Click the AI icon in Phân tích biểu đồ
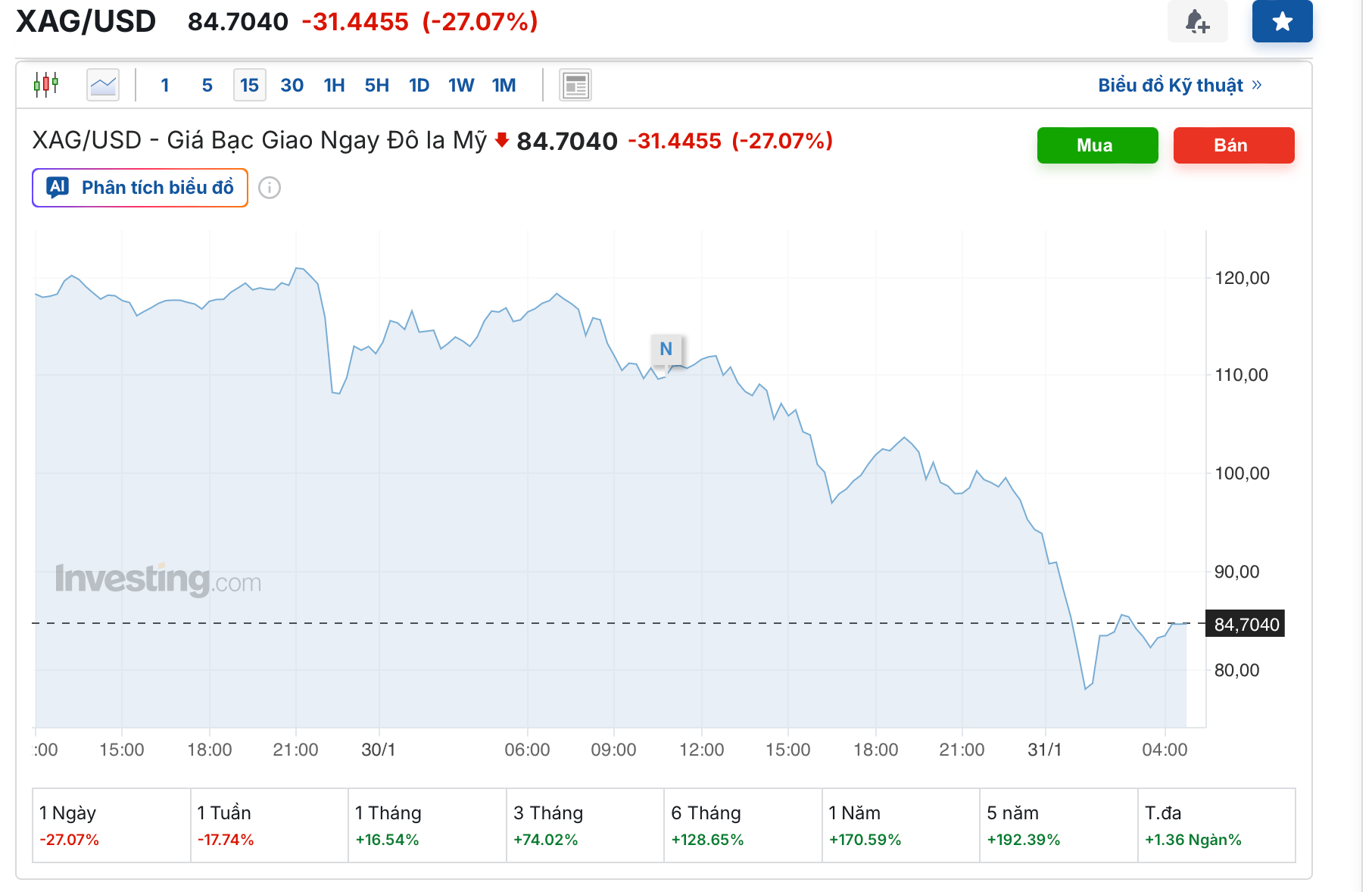 tap(58, 187)
